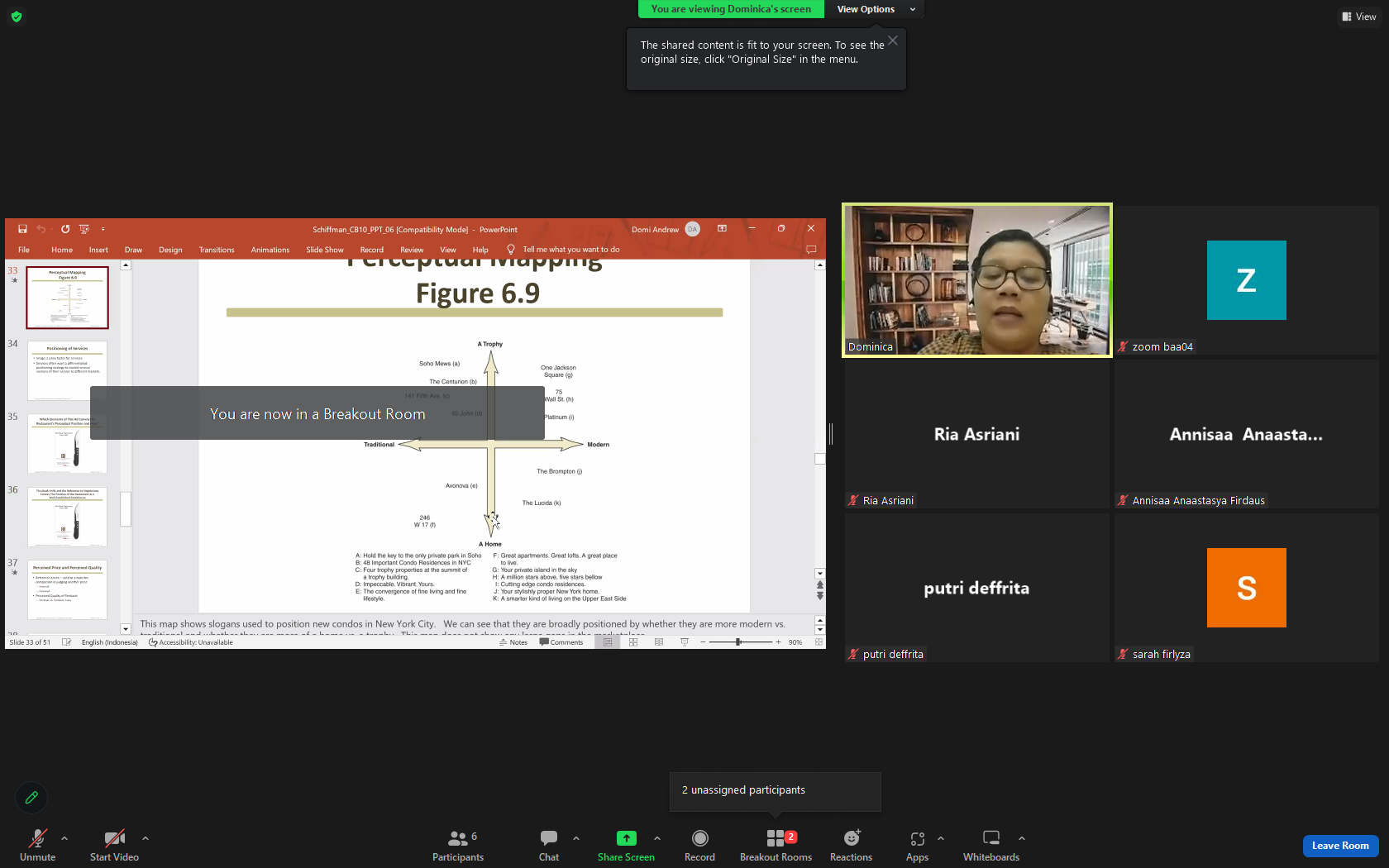The image size is (1389, 868).
Task: Click the Repeat icon in Quick Access Toolbar
Action: click(65, 229)
